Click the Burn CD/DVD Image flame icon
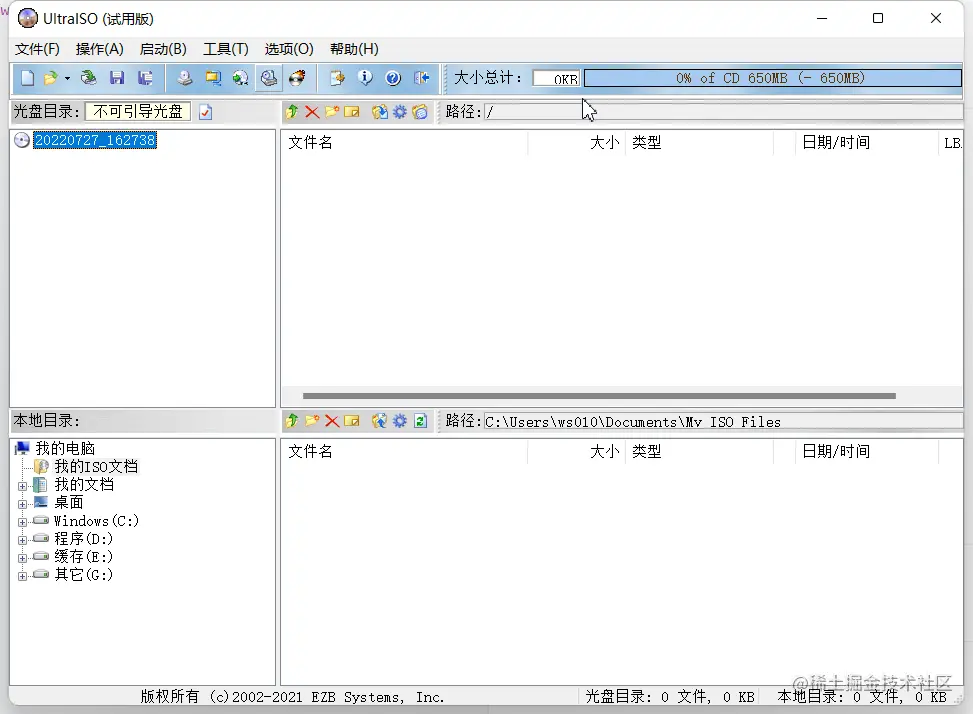This screenshot has width=973, height=714. point(297,78)
